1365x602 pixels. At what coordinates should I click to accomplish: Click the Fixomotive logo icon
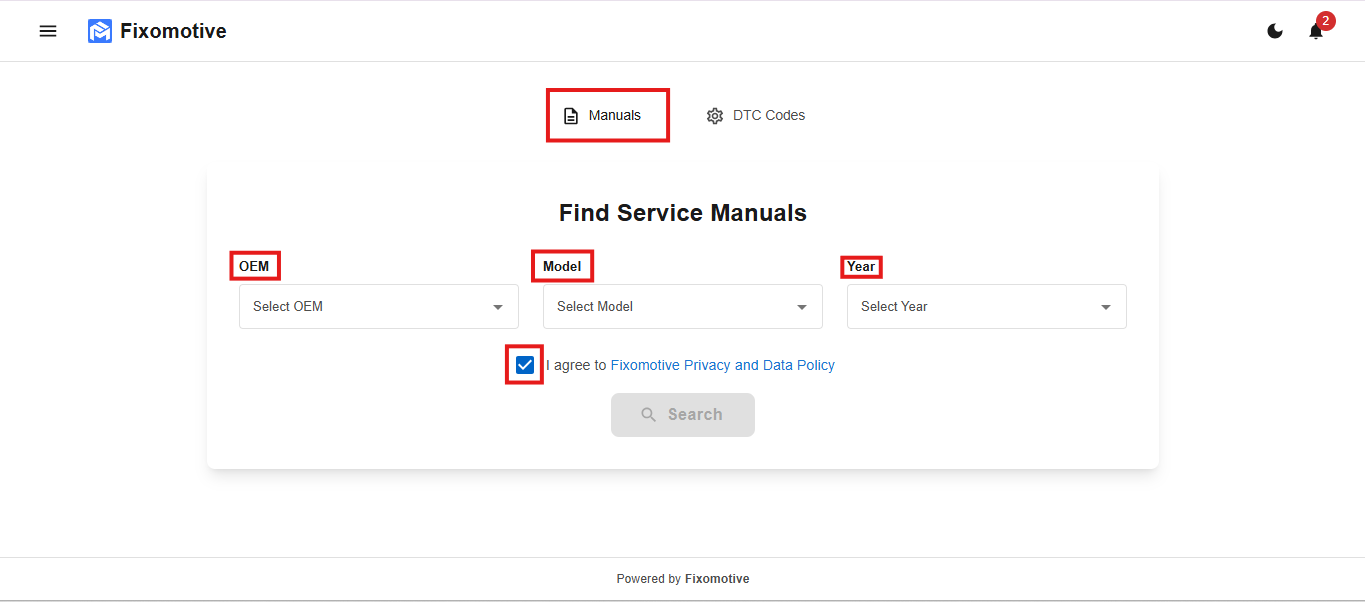tap(100, 31)
